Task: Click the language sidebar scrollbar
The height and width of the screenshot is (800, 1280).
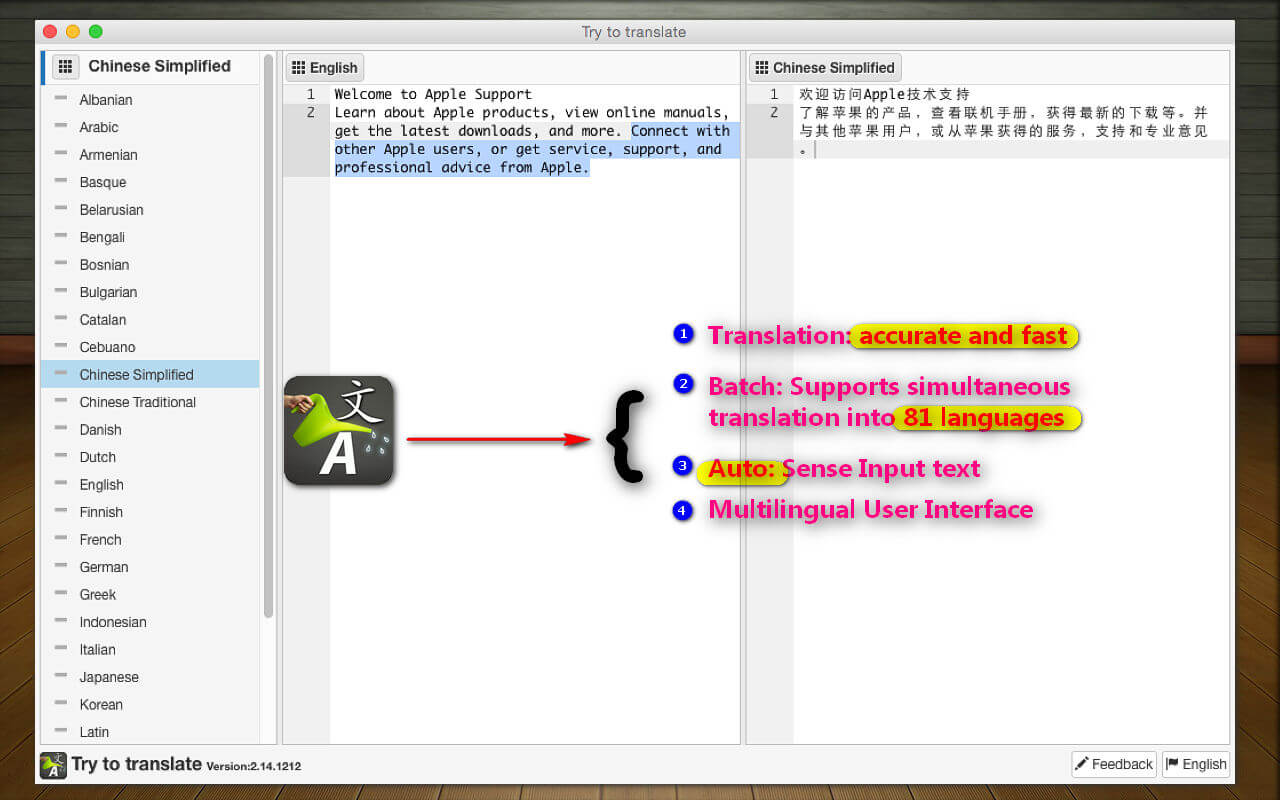Action: pyautogui.click(x=268, y=335)
